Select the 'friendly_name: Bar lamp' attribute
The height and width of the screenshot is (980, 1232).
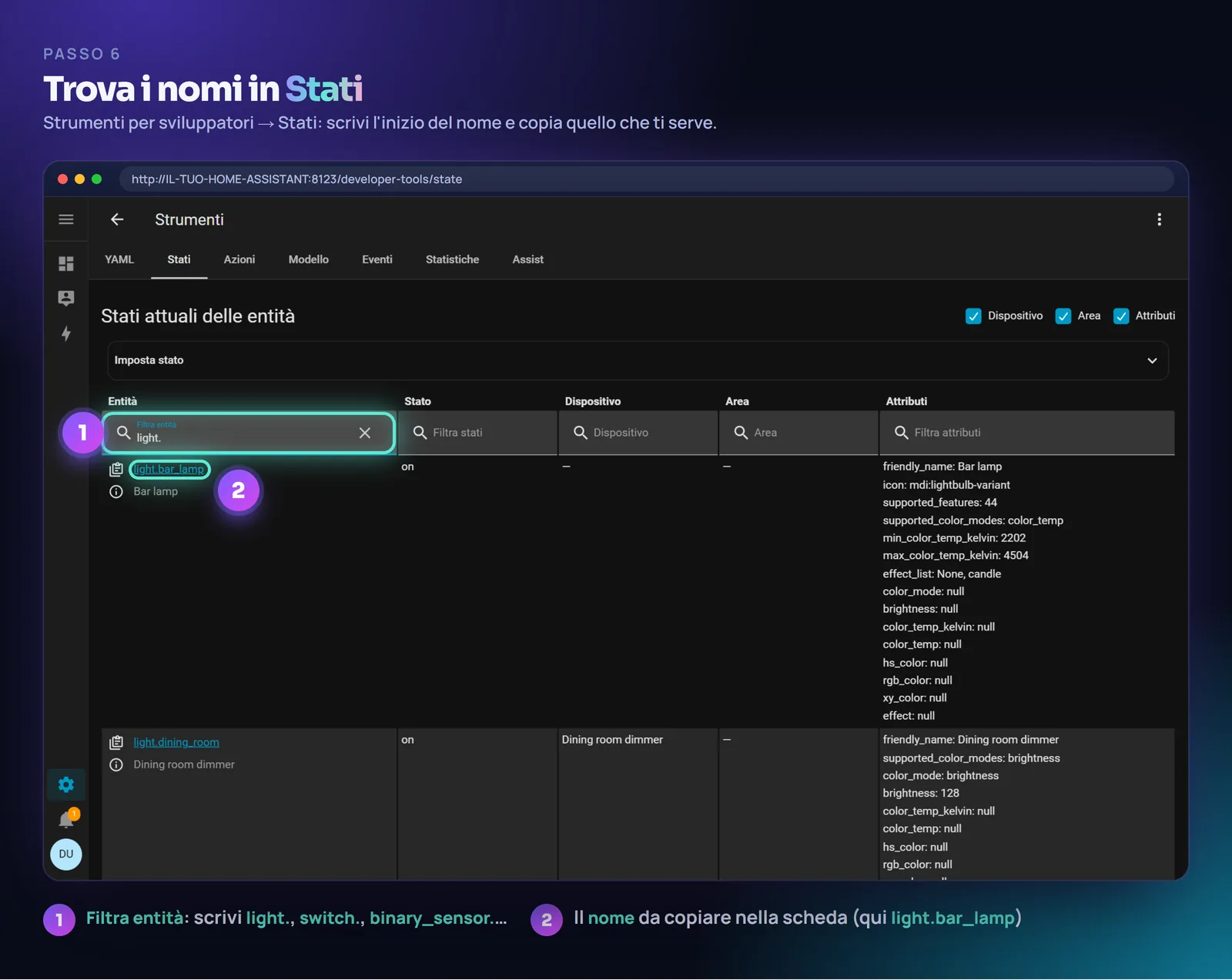[942, 467]
